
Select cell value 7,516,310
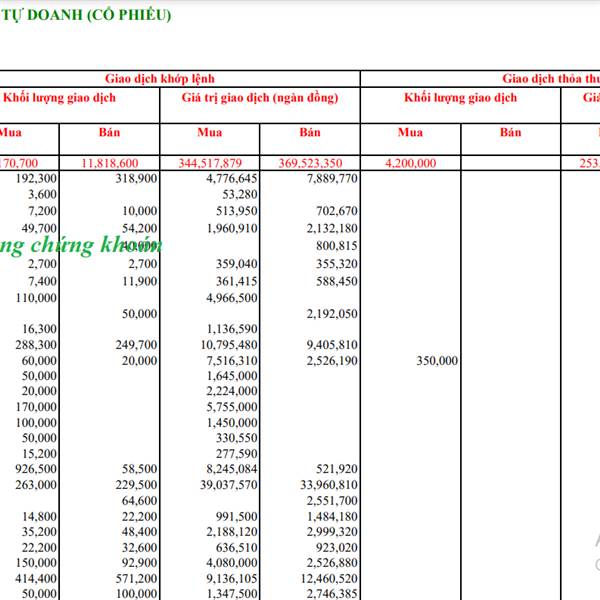pyautogui.click(x=232, y=360)
